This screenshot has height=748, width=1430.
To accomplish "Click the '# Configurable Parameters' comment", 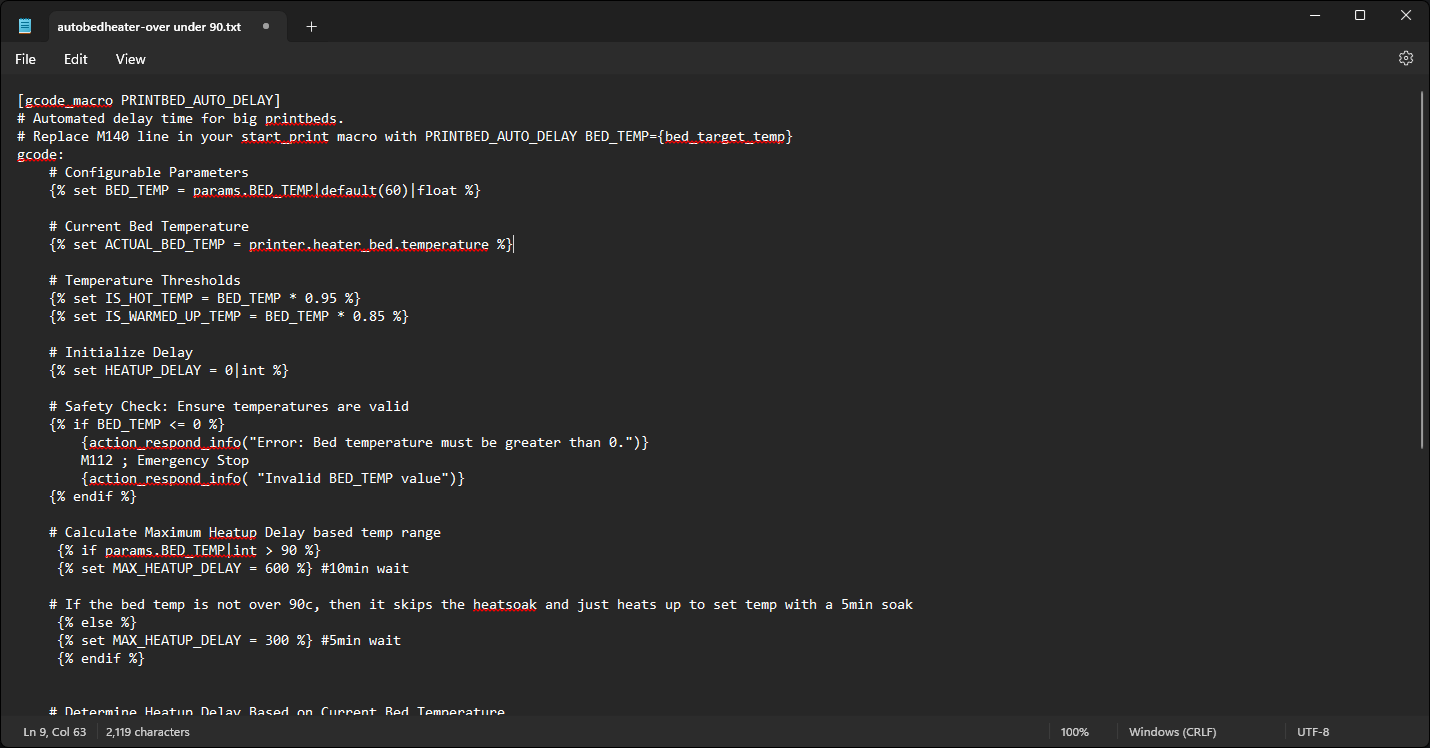I will point(149,172).
